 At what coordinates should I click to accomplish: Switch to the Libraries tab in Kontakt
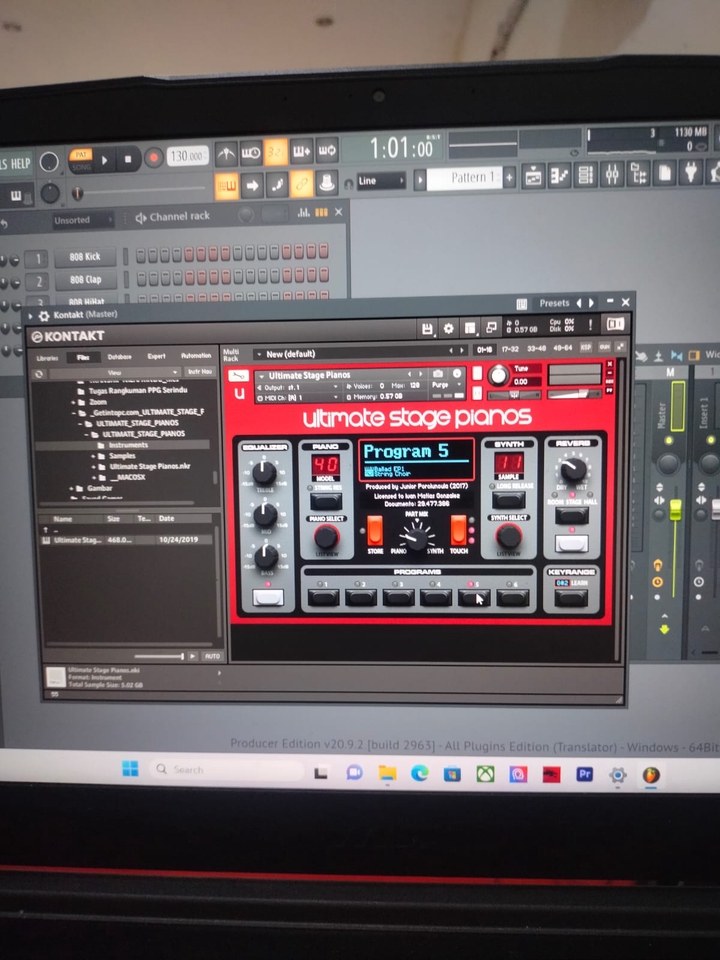coord(47,358)
